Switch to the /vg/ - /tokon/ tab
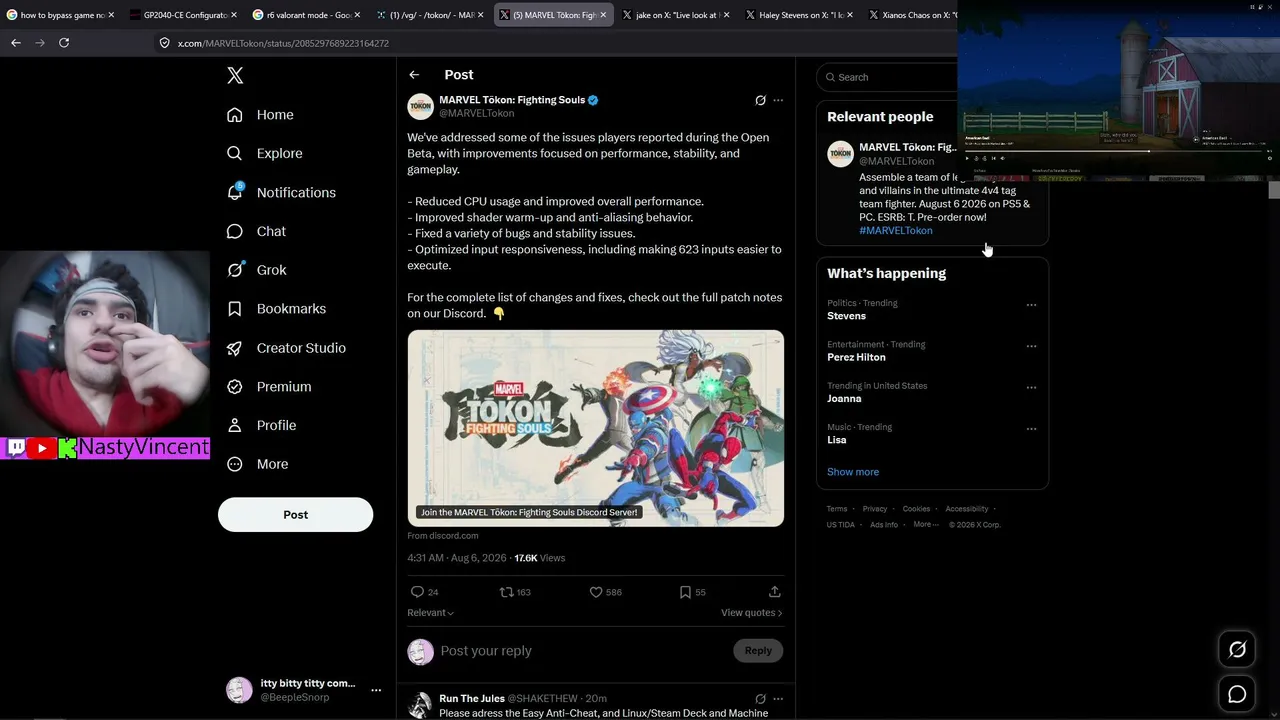The image size is (1280, 720). pos(429,15)
